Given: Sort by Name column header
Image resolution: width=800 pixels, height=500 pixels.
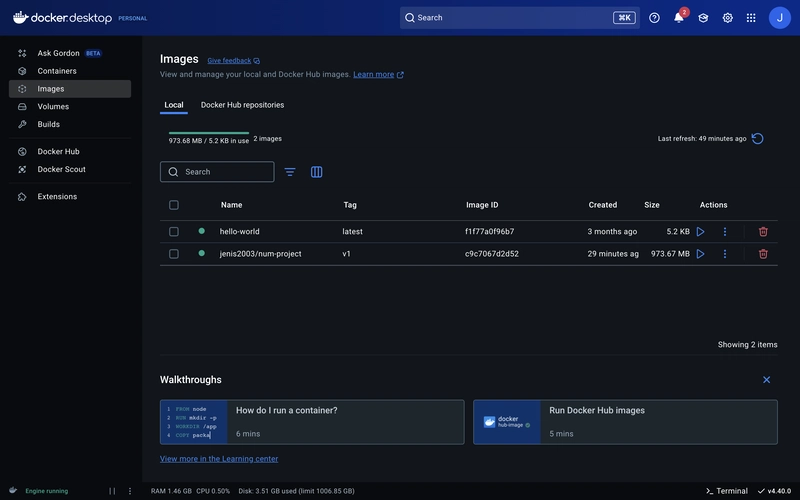Looking at the screenshot, I should click(x=232, y=205).
